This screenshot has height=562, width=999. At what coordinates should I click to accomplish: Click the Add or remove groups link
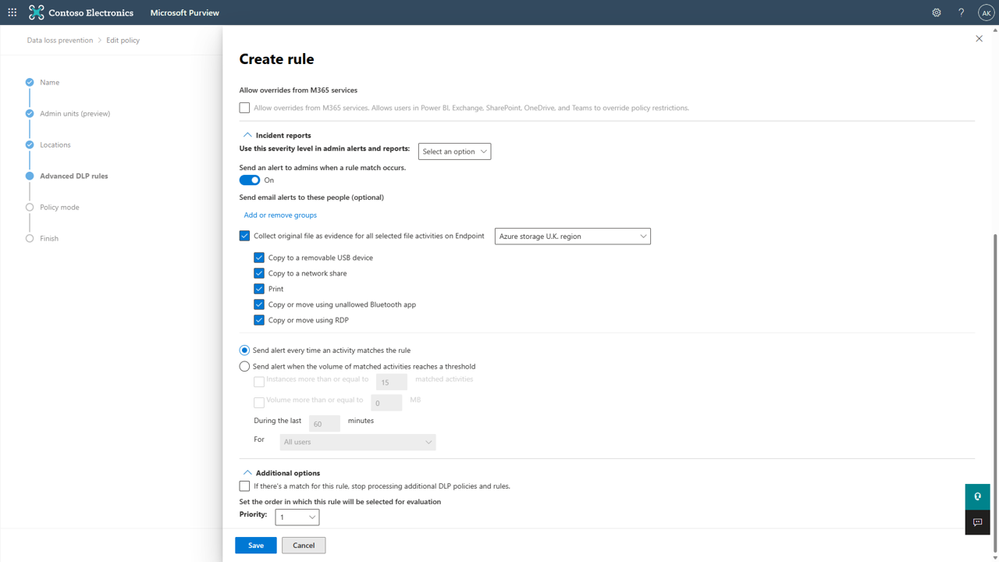coord(280,215)
